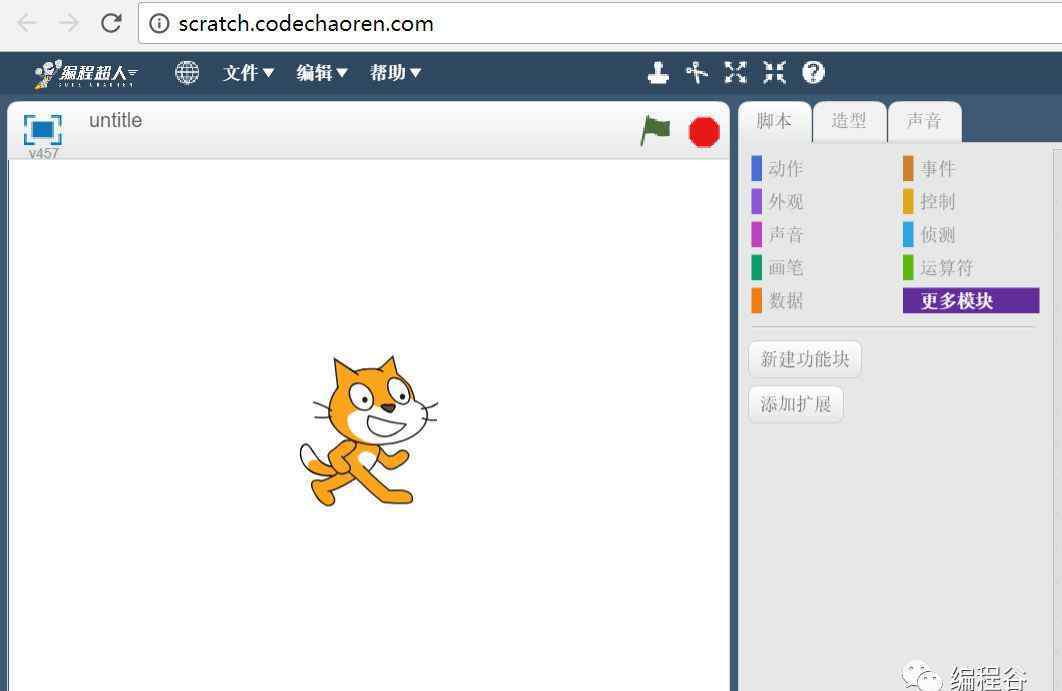The width and height of the screenshot is (1062, 691).
Task: Click the 添加扩展 button
Action: 796,404
